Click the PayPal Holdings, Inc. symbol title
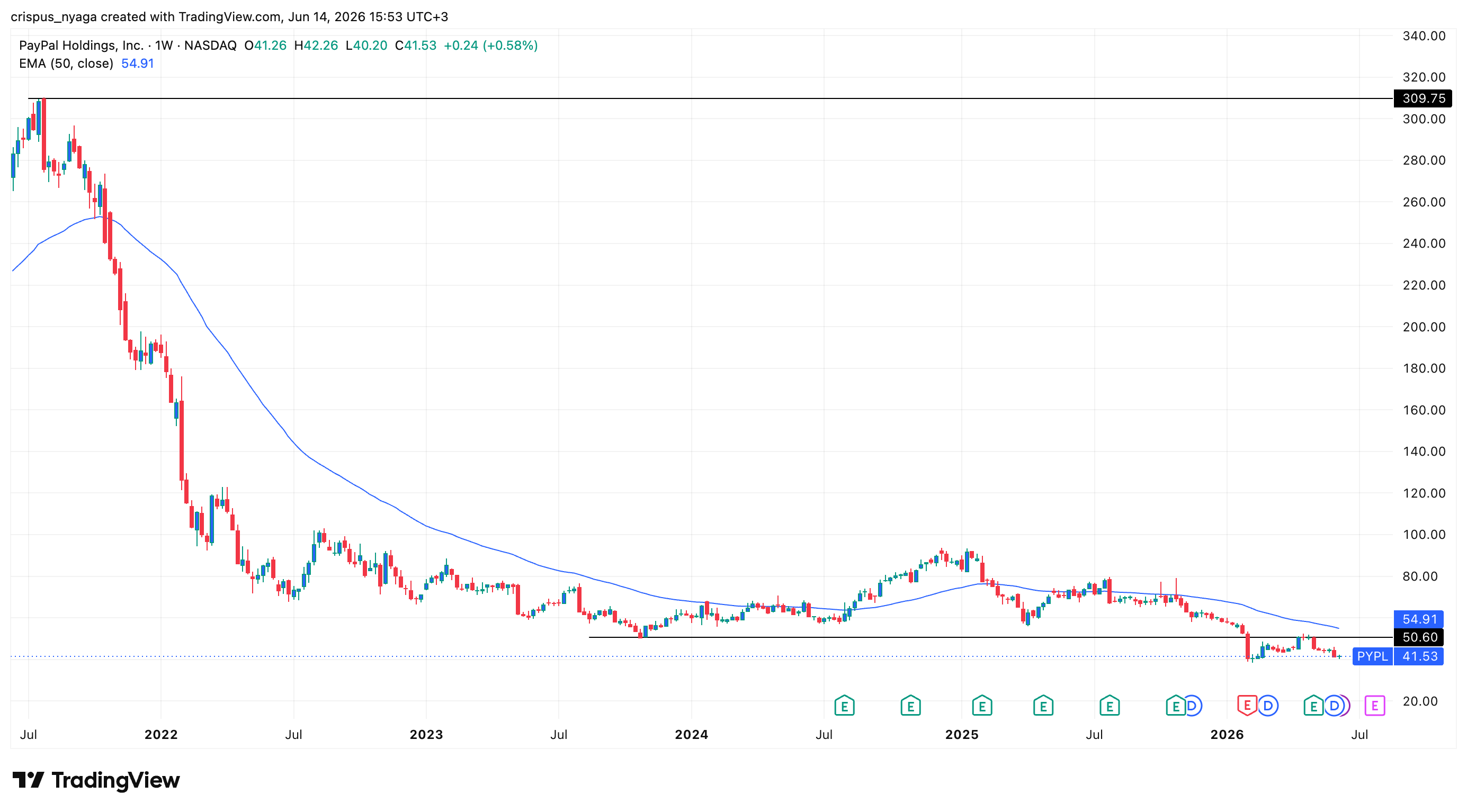Viewport: 1467px width, 812px height. [x=81, y=46]
